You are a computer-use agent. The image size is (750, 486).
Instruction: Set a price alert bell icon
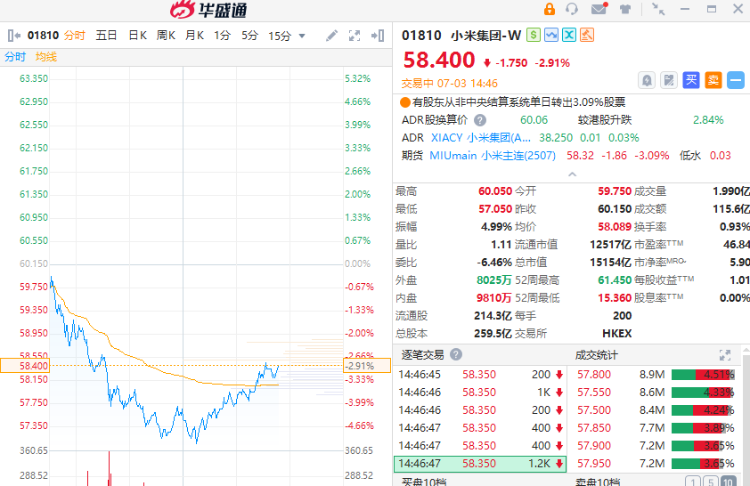click(647, 80)
